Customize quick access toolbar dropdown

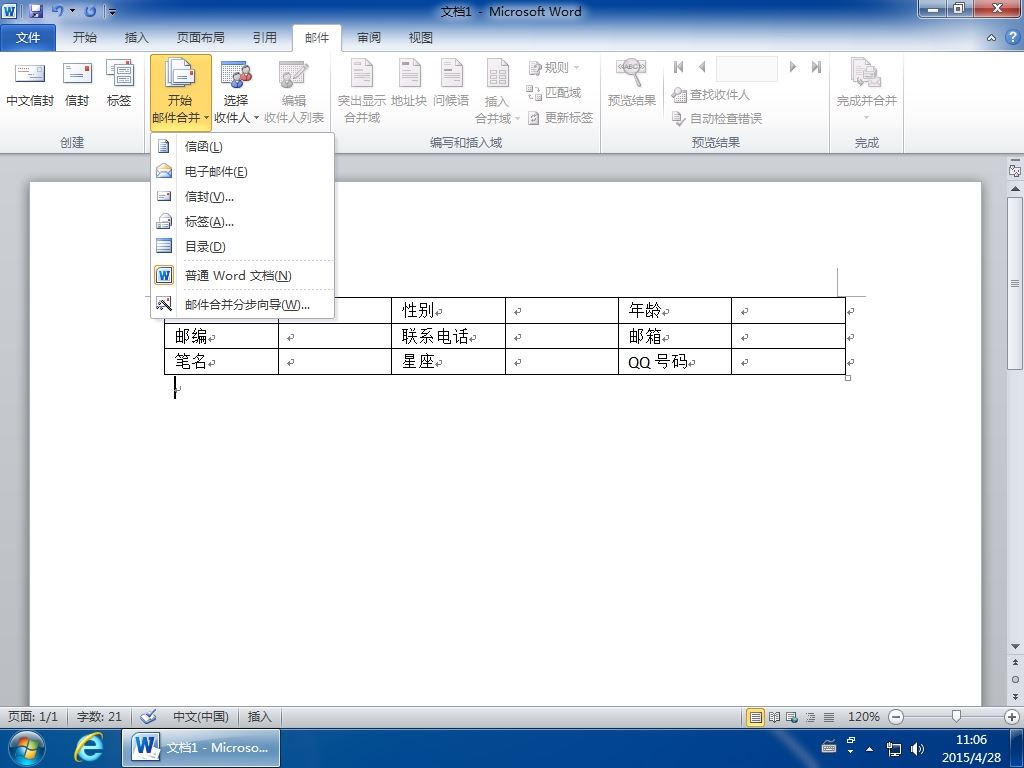pyautogui.click(x=112, y=12)
